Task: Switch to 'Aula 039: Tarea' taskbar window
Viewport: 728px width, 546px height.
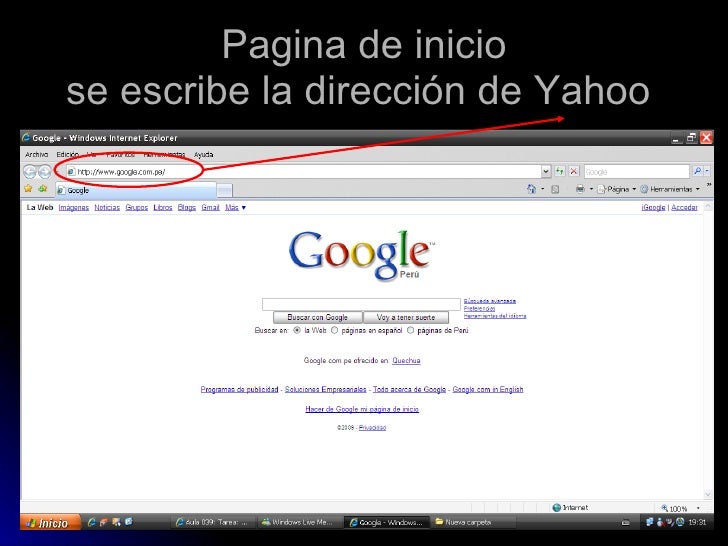Action: click(213, 522)
